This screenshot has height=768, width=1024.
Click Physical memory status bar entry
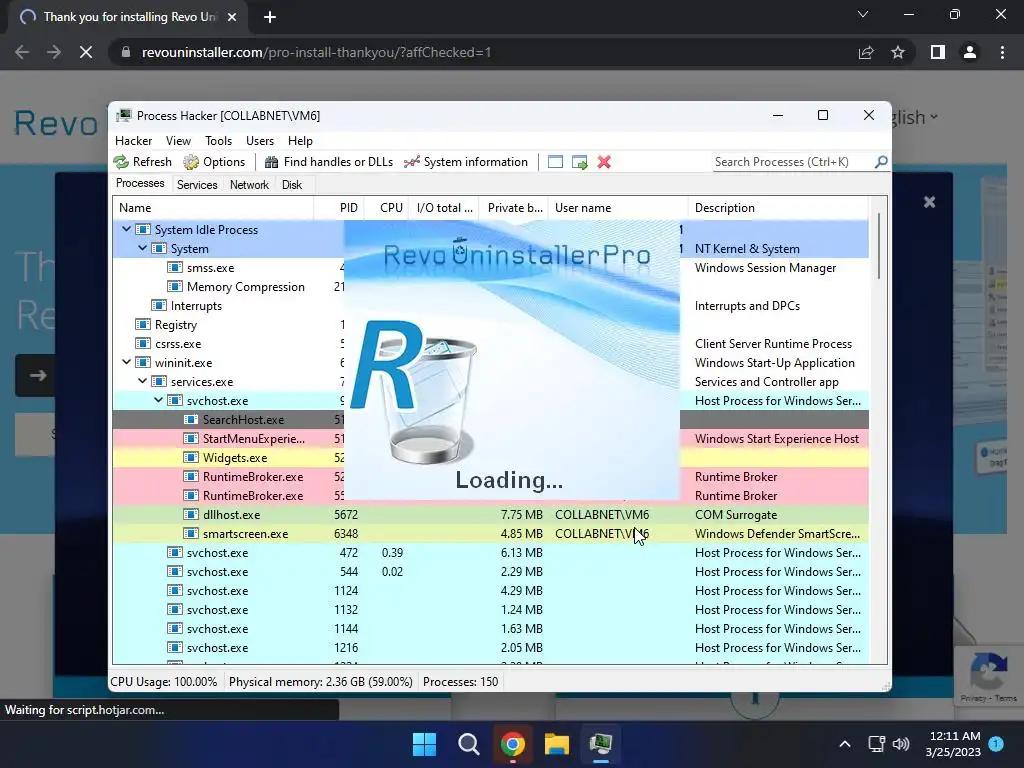(x=321, y=682)
